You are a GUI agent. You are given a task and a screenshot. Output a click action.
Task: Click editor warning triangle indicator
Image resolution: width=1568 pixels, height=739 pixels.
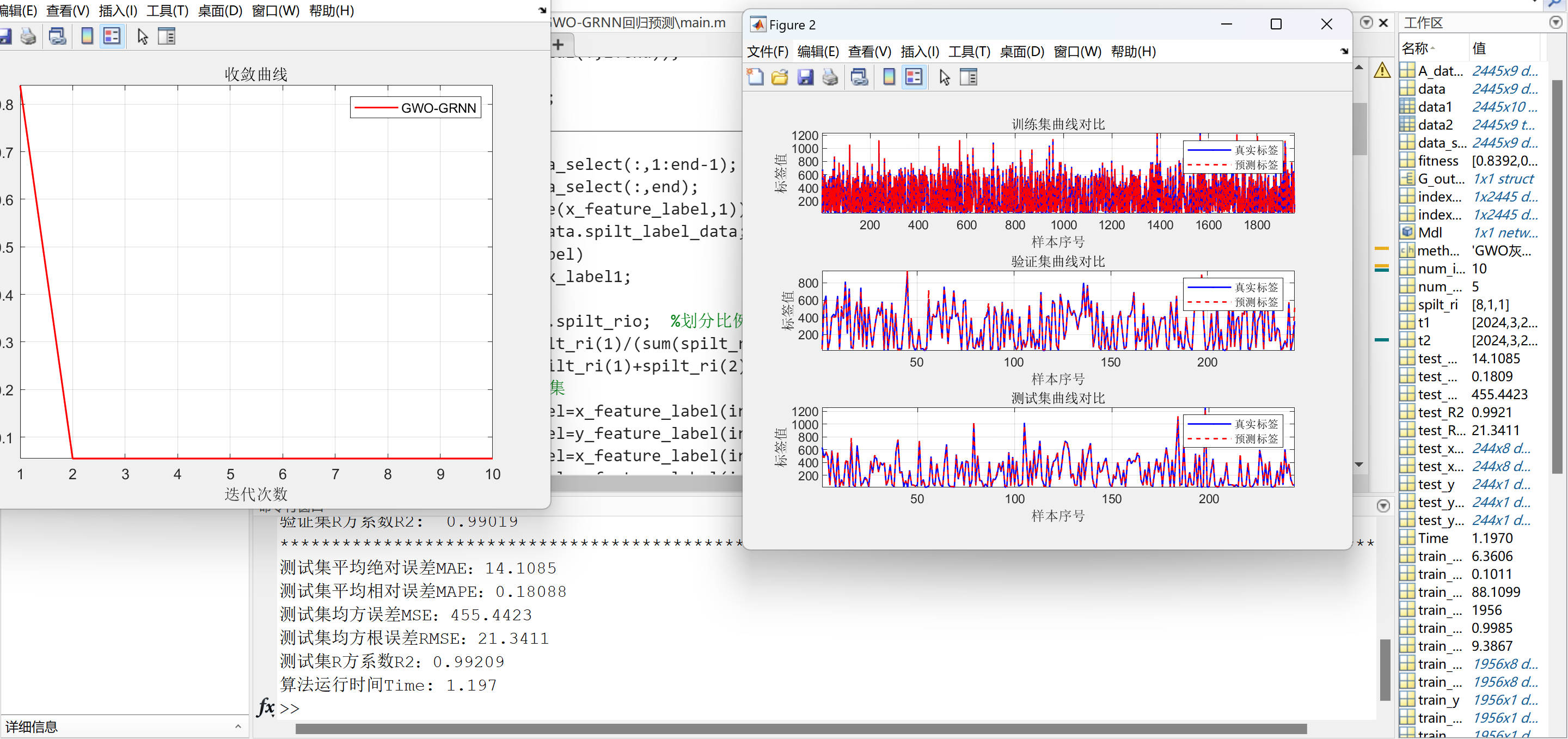coord(1382,71)
